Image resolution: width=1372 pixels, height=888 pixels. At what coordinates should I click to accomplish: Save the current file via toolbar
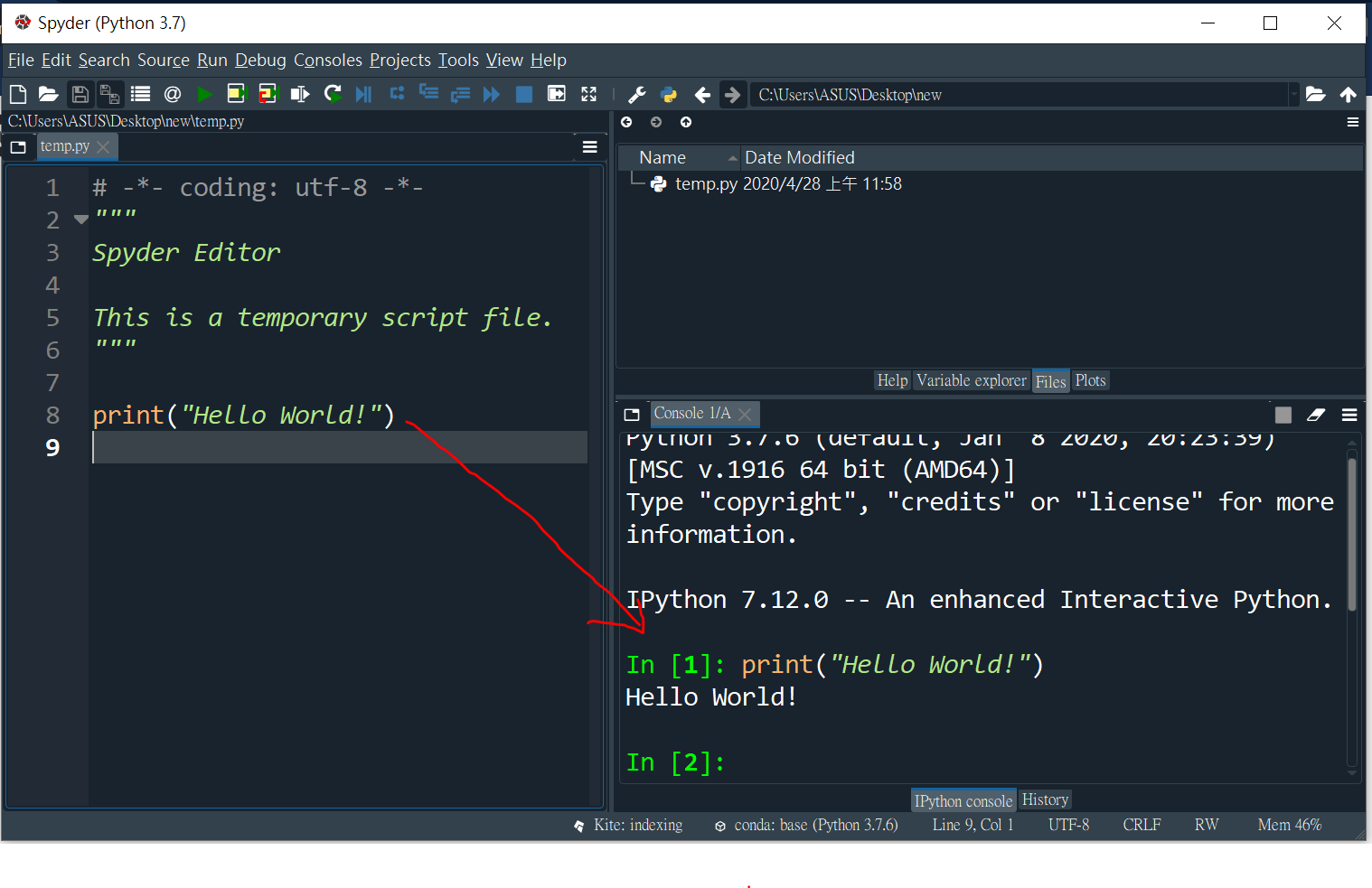pos(80,94)
